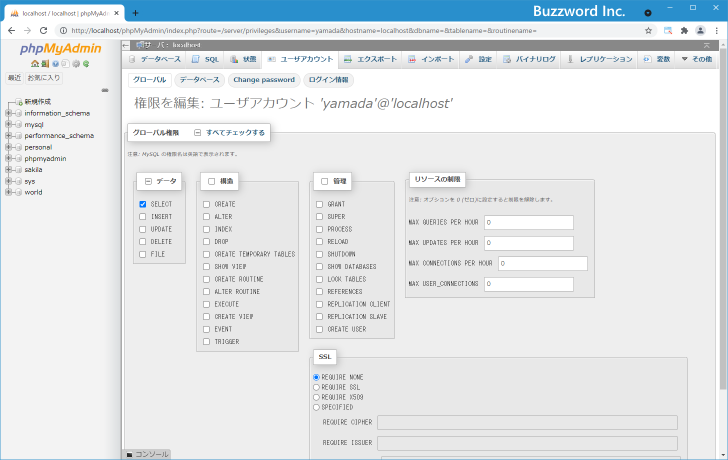Uncheck the SELECT privilege checkbox
This screenshot has height=460, width=728.
click(x=143, y=204)
